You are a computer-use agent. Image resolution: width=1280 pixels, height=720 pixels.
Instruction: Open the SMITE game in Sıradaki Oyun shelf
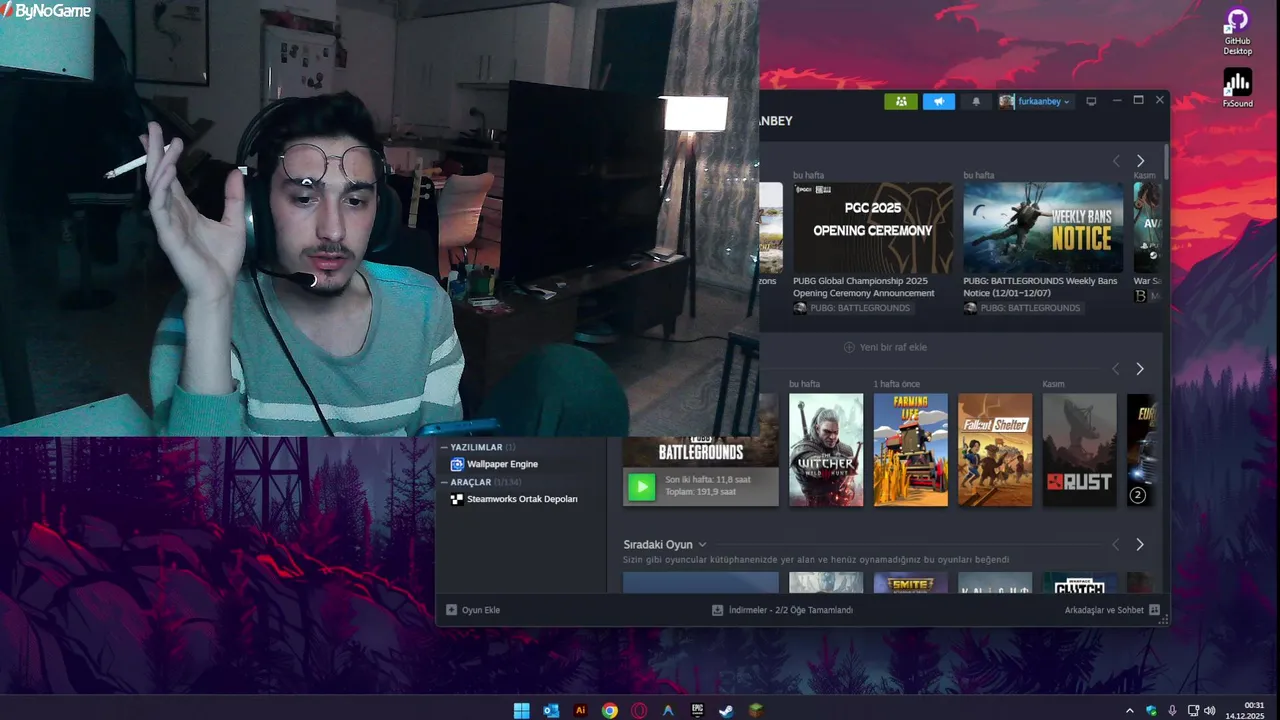[911, 583]
